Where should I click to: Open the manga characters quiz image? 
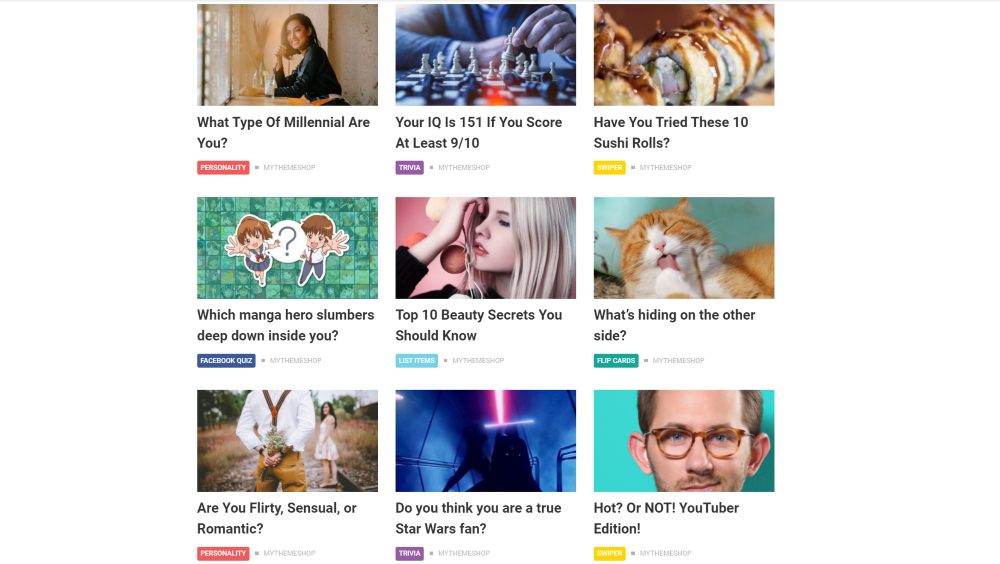[x=287, y=248]
